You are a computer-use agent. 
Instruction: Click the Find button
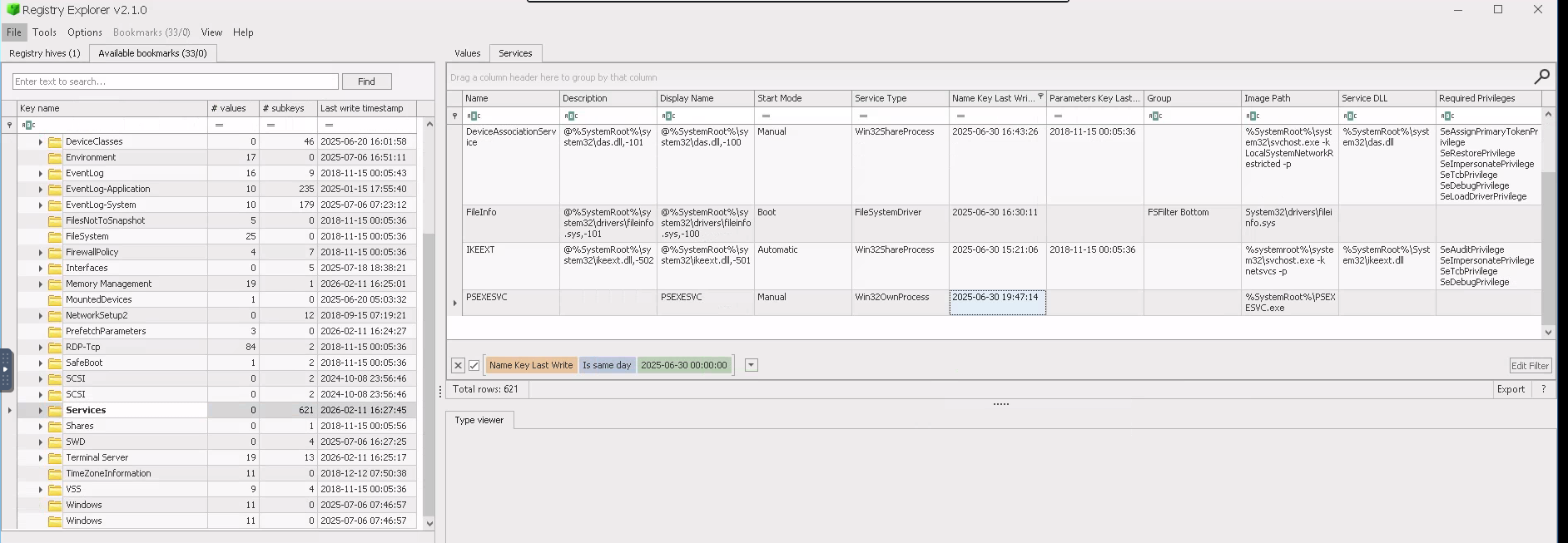366,81
